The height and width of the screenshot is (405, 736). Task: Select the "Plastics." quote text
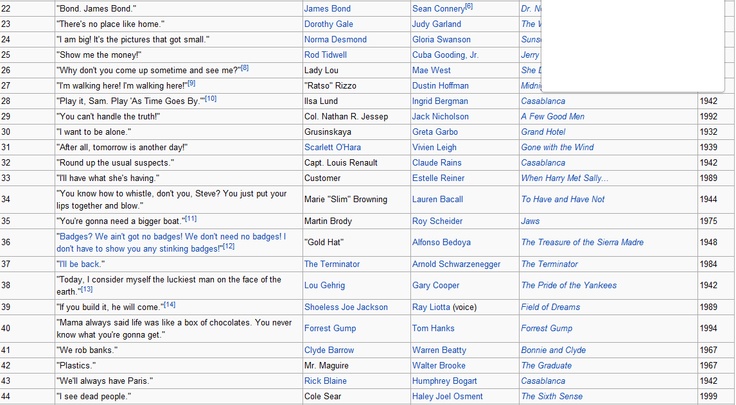point(76,366)
